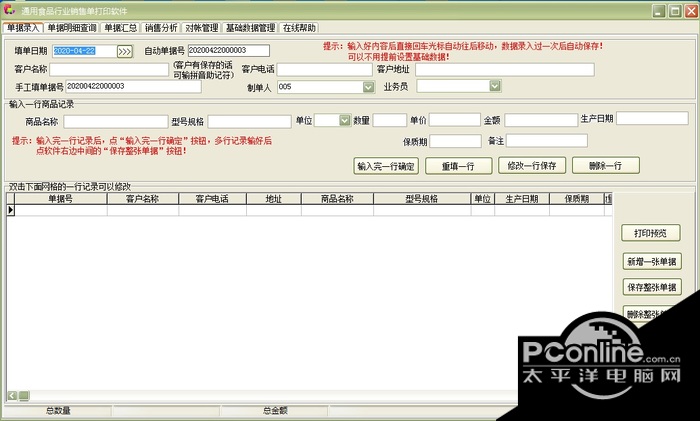Click the 单位 grid column header
Screen dimensions: 700x421
coord(483,199)
